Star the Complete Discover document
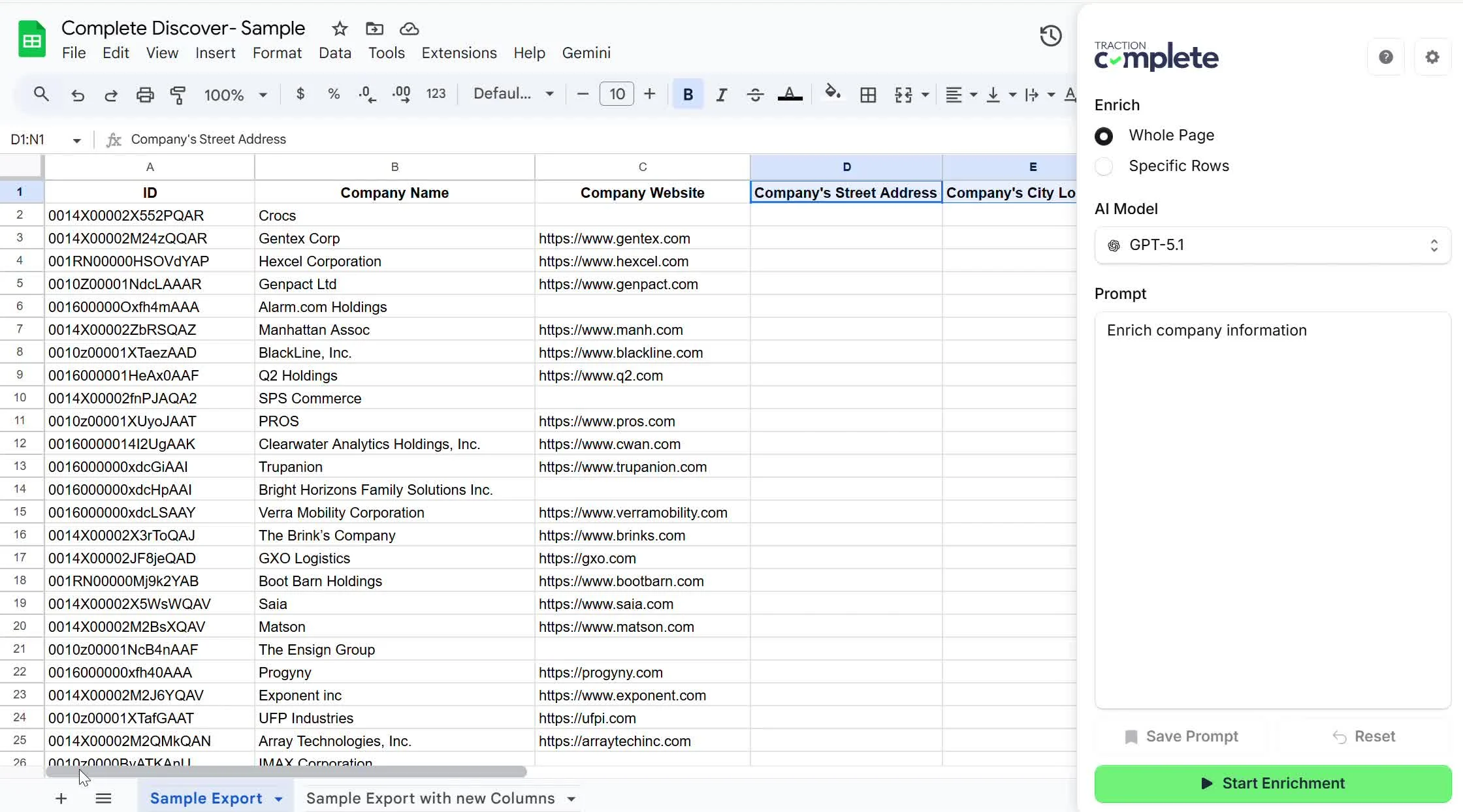Image resolution: width=1463 pixels, height=812 pixels. [339, 29]
